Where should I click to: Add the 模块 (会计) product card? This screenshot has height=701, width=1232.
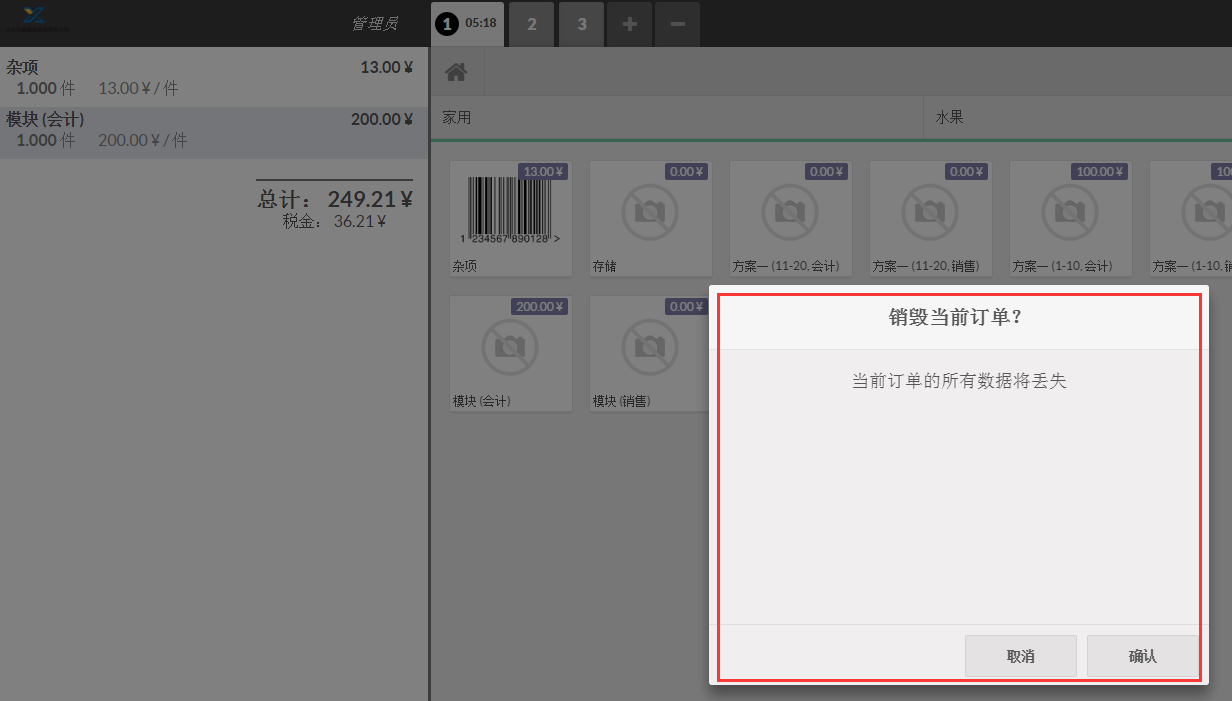(511, 353)
